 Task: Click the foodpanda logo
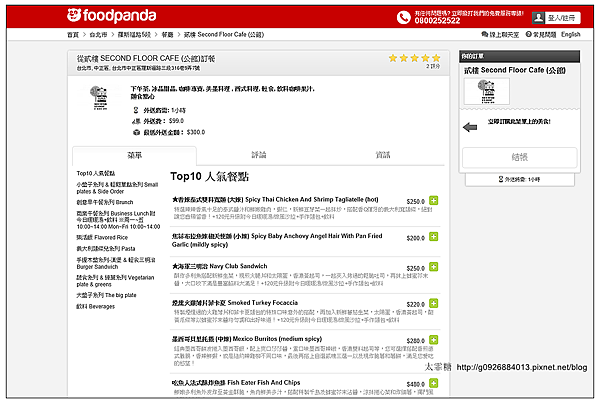(111, 15)
